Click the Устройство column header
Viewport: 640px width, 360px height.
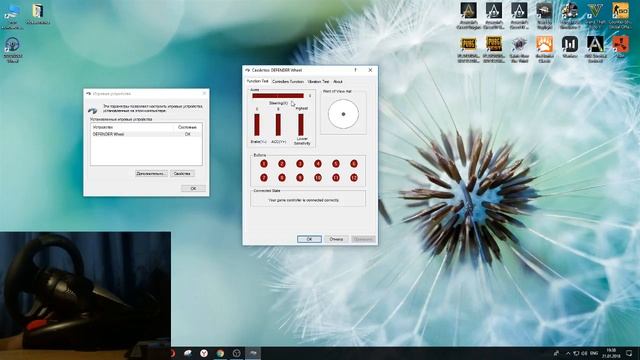(x=133, y=127)
